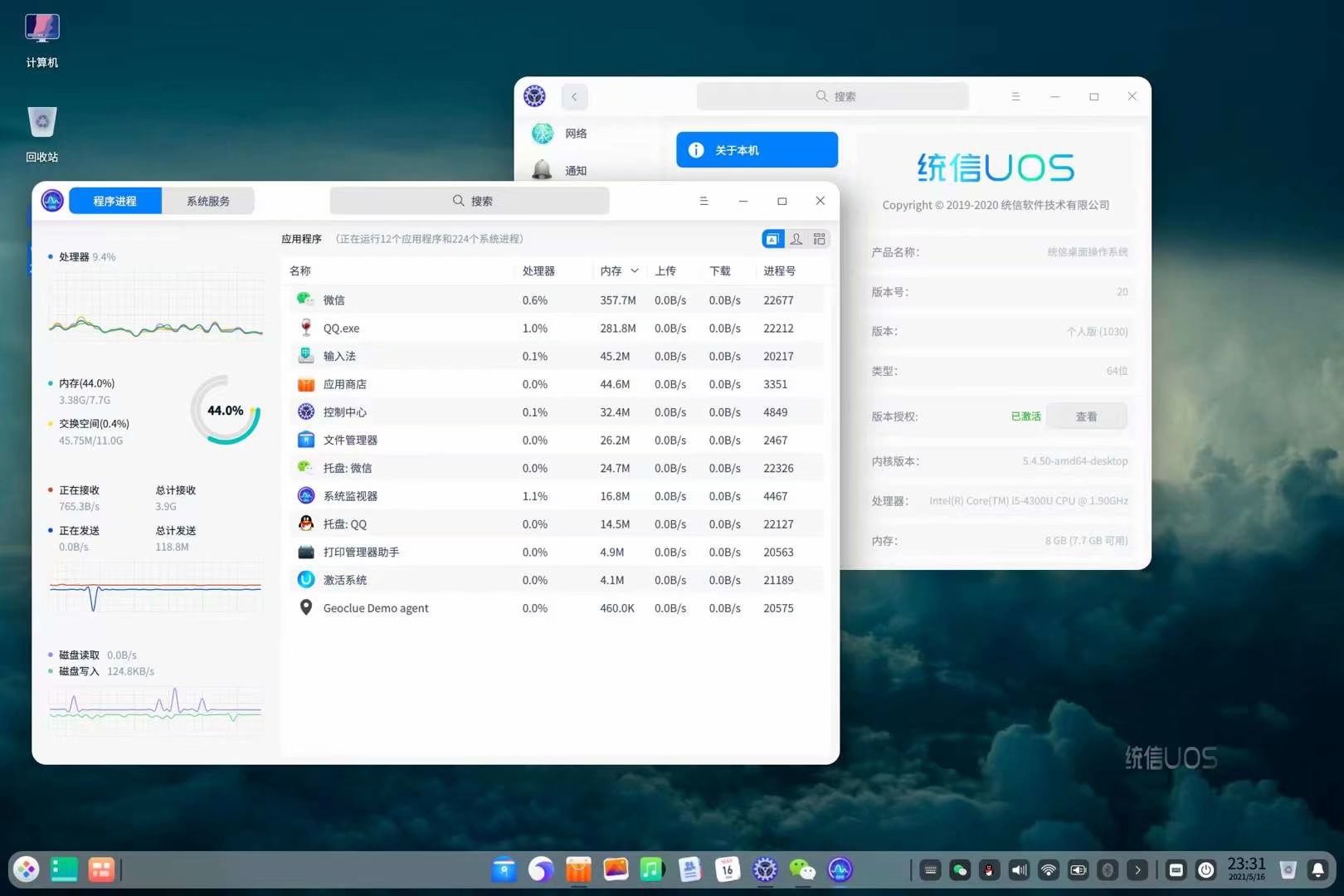Screen dimensions: 1344x896
Task: Select the 输入法 process icon
Action: tap(306, 356)
